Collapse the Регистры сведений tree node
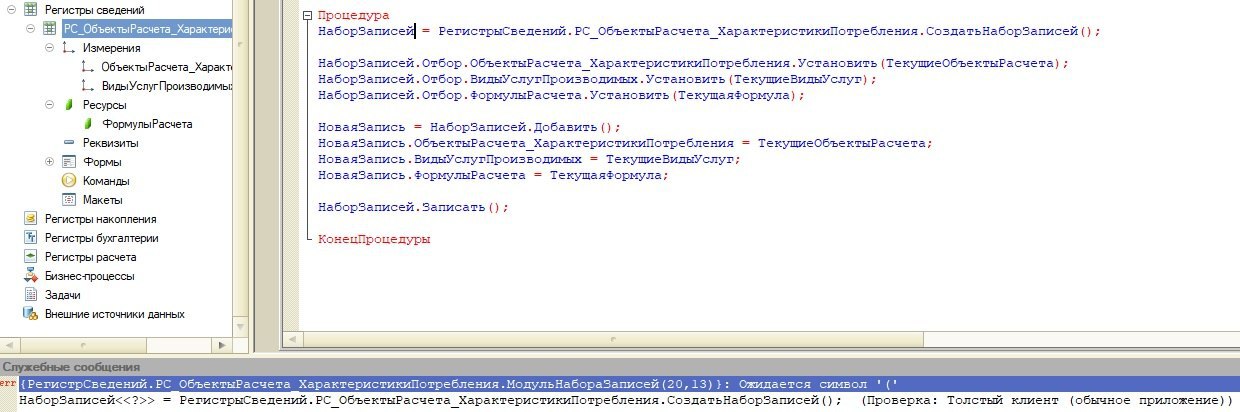This screenshot has width=1240, height=412. pyautogui.click(x=10, y=10)
